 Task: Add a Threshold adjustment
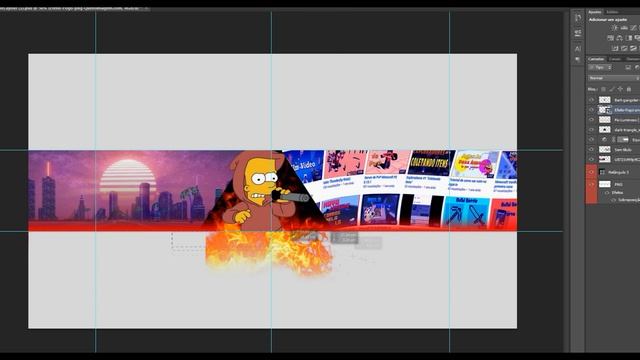633,48
